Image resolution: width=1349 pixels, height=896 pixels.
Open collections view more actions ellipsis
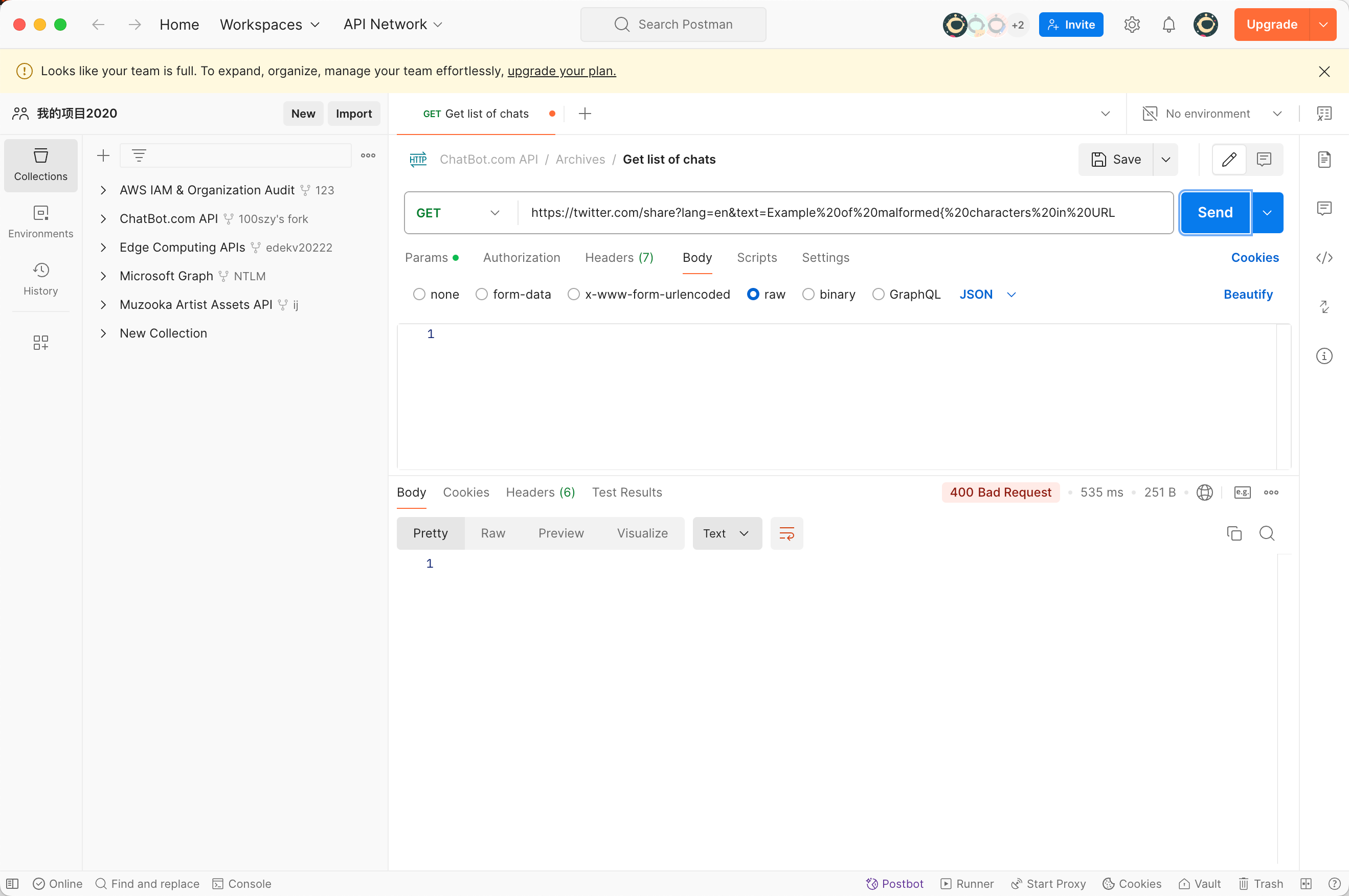tap(368, 155)
